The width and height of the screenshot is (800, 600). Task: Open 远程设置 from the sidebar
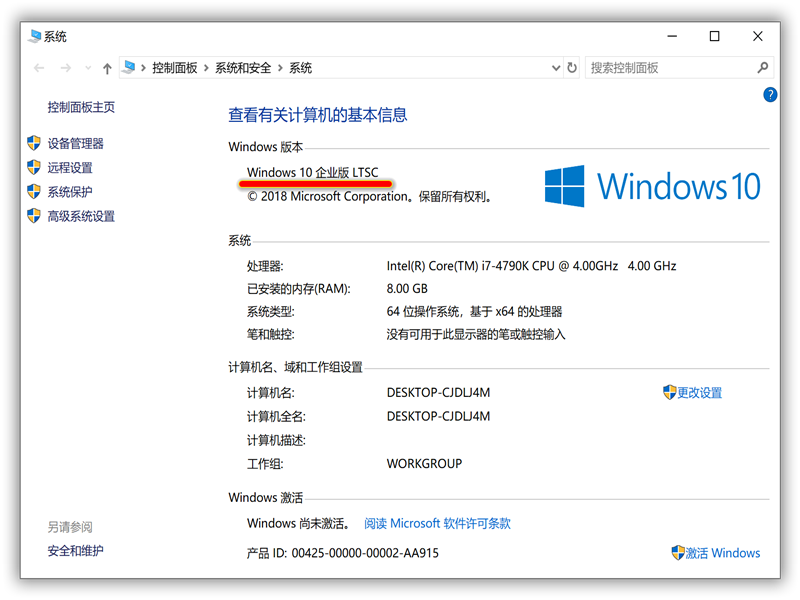[69, 168]
